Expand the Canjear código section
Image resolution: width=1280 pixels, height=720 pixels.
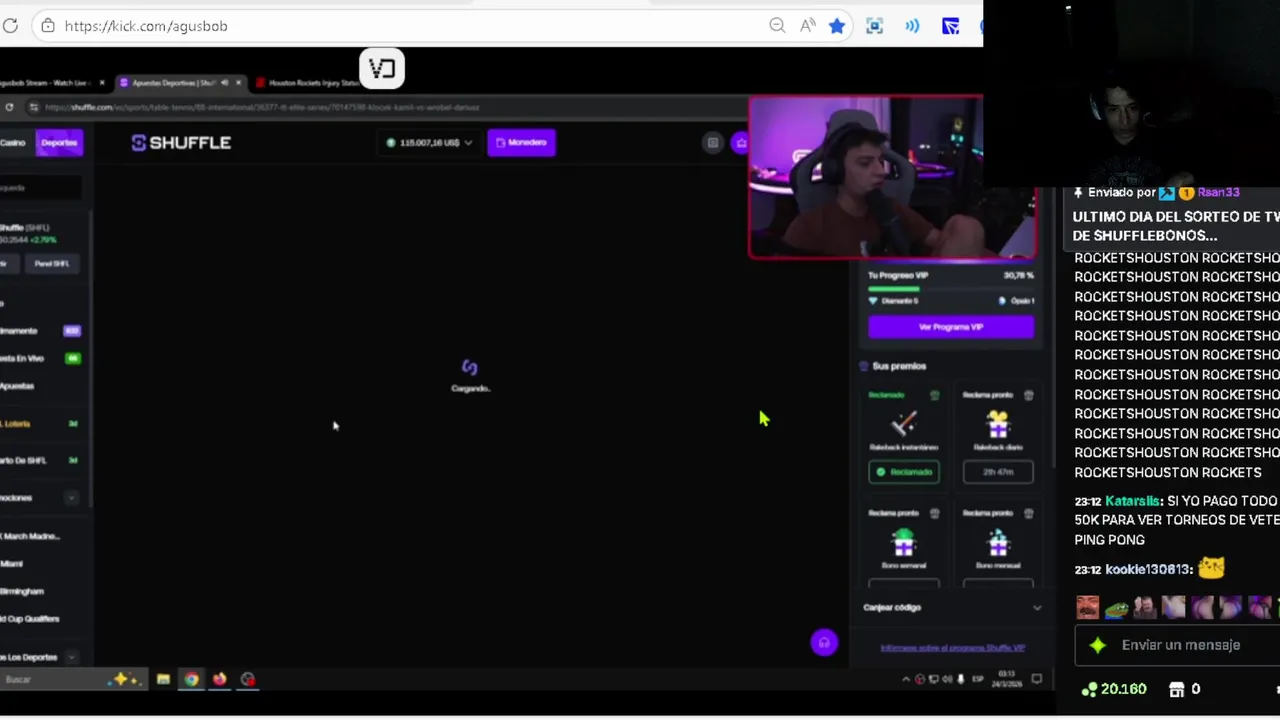(952, 607)
